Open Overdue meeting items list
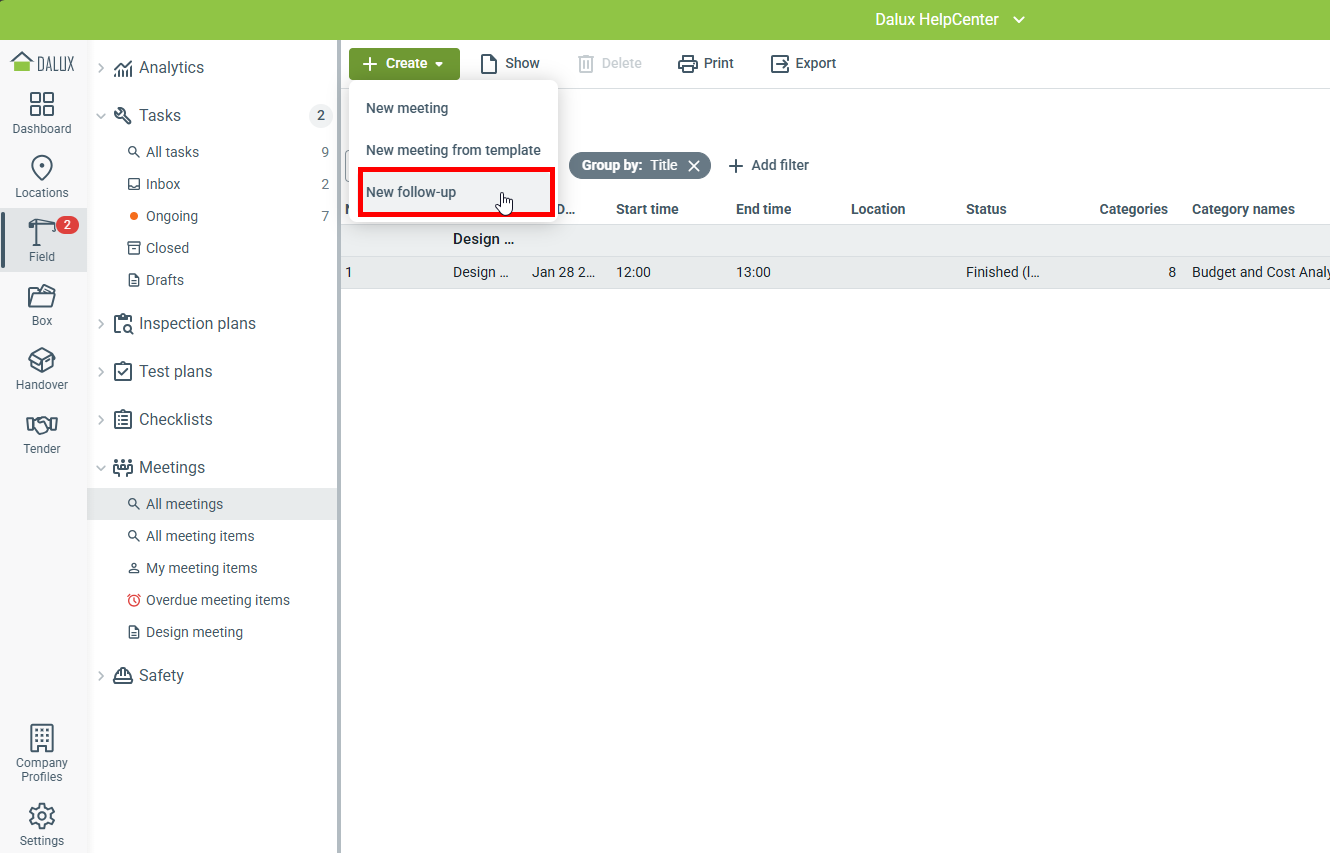 [x=217, y=600]
